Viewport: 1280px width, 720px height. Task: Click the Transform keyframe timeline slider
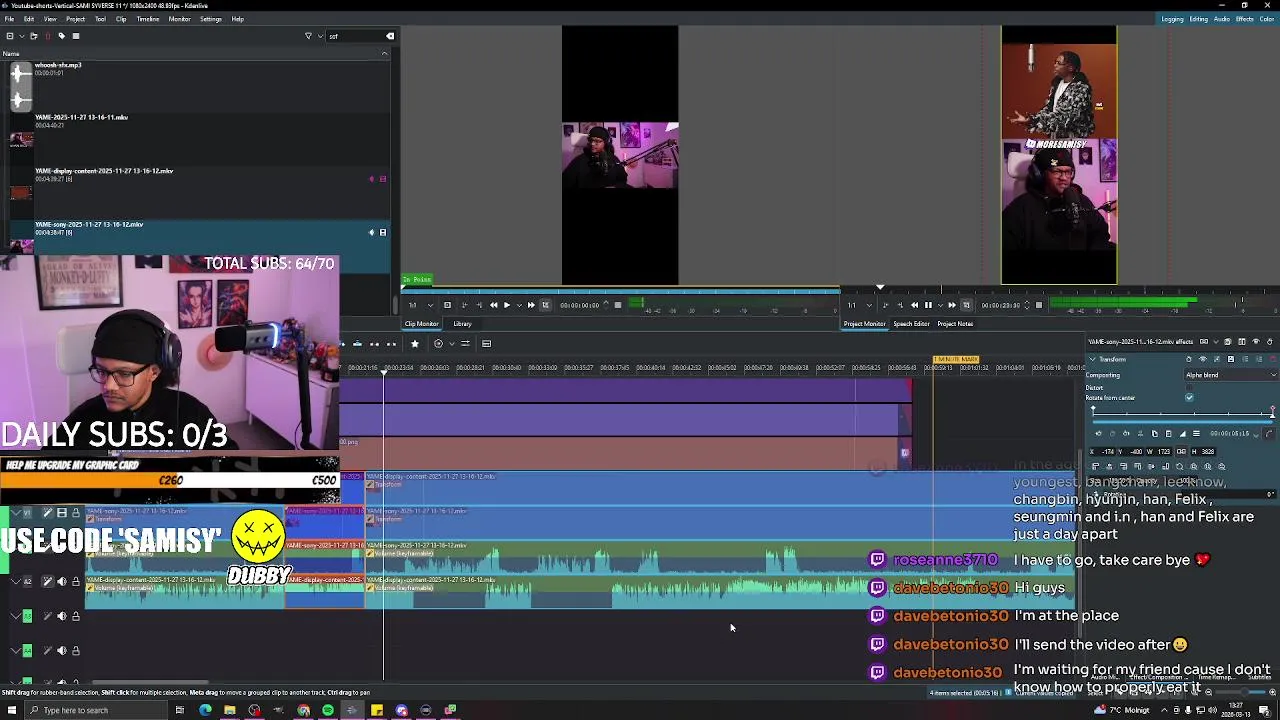tap(1182, 412)
